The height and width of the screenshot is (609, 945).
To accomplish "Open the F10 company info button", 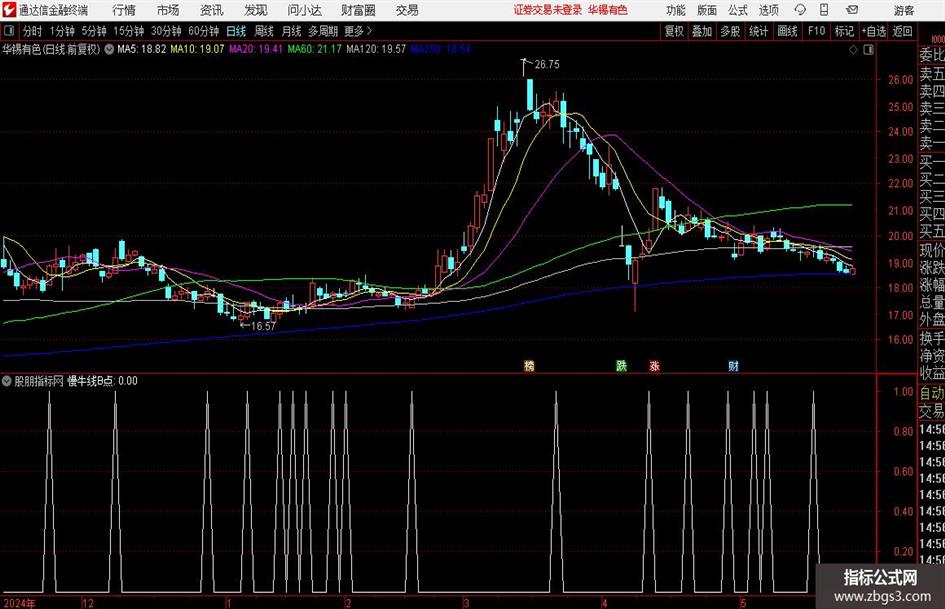I will (817, 31).
